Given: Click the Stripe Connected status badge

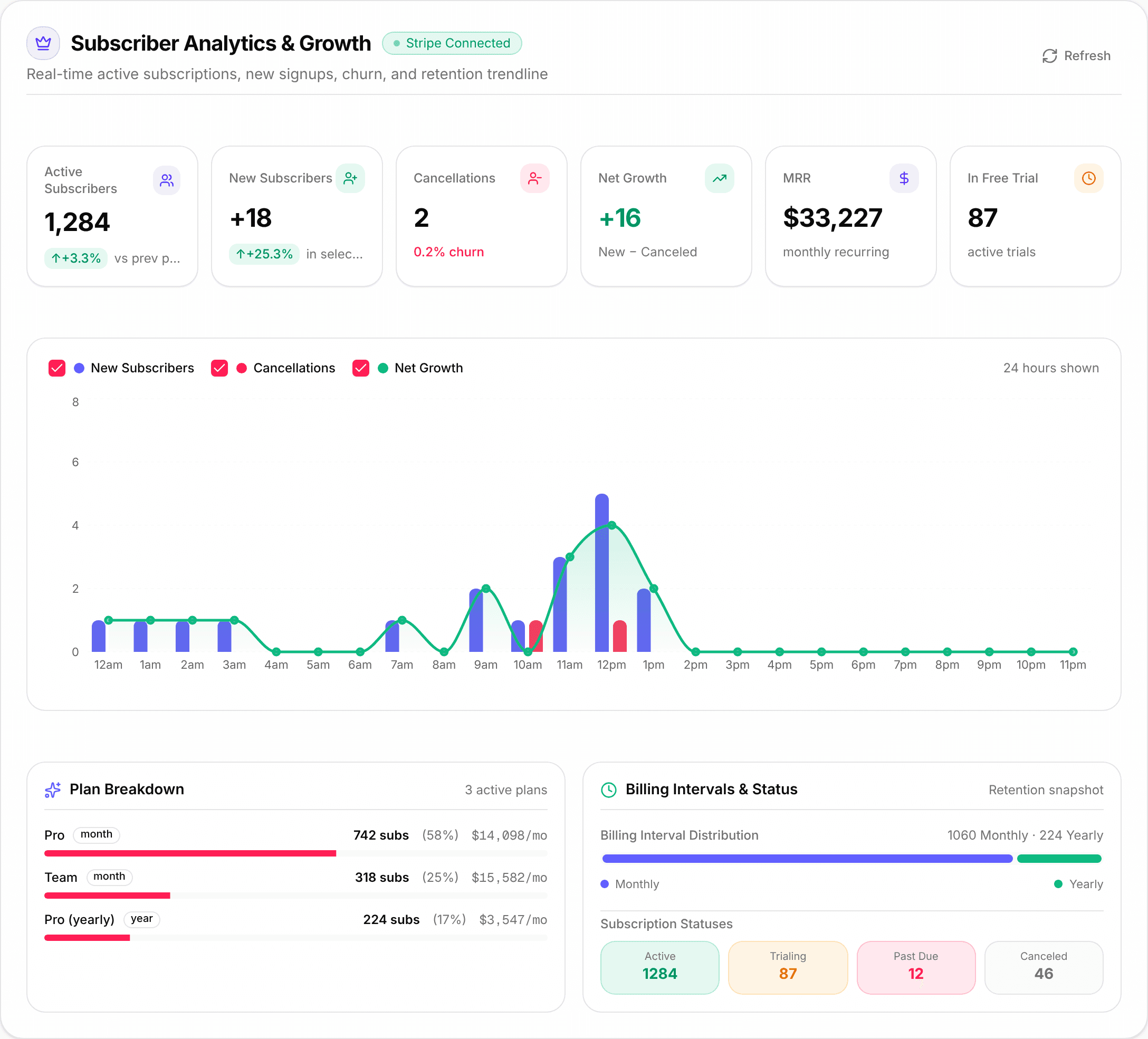Looking at the screenshot, I should [452, 43].
